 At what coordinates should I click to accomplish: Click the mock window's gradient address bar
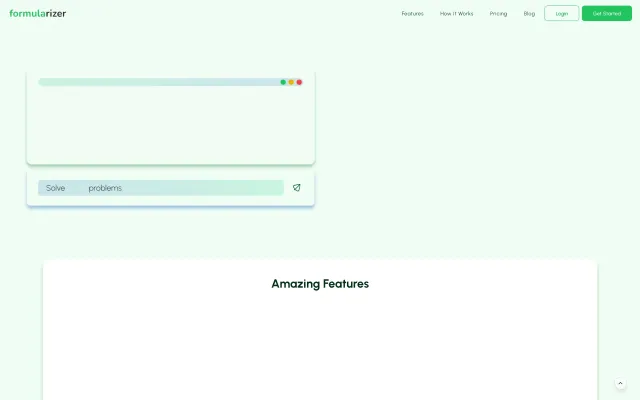(157, 82)
